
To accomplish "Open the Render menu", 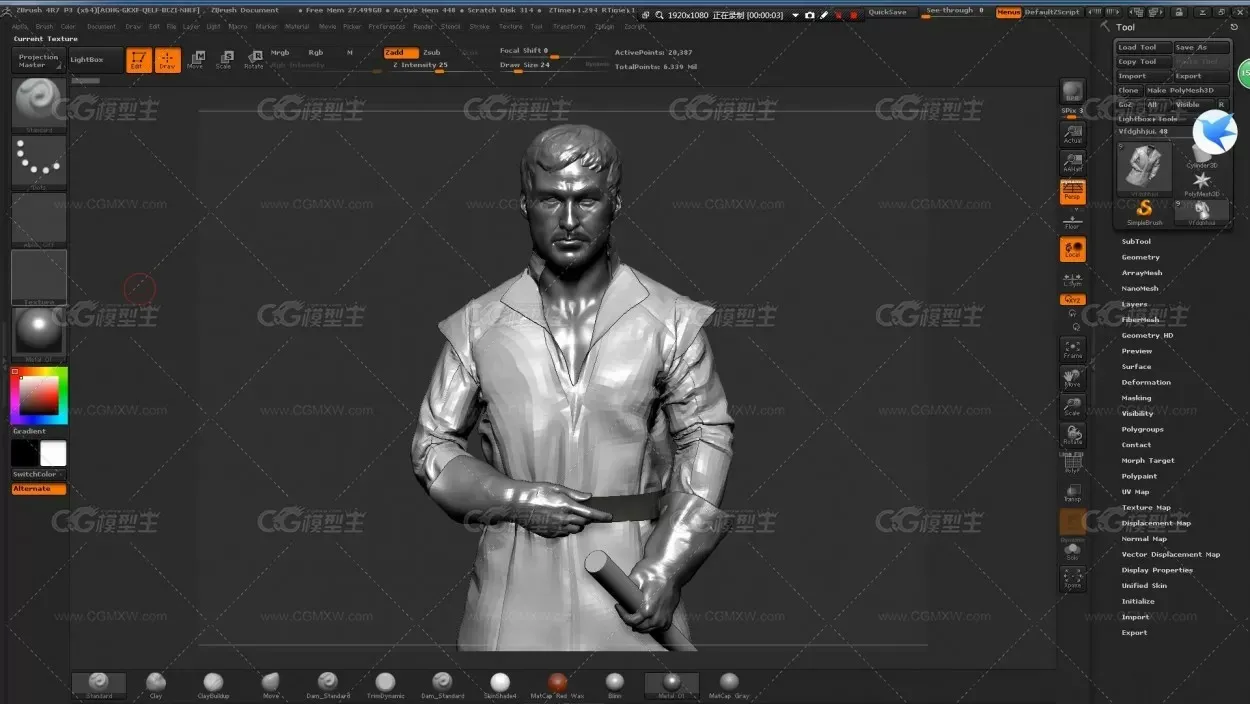I will (423, 27).
